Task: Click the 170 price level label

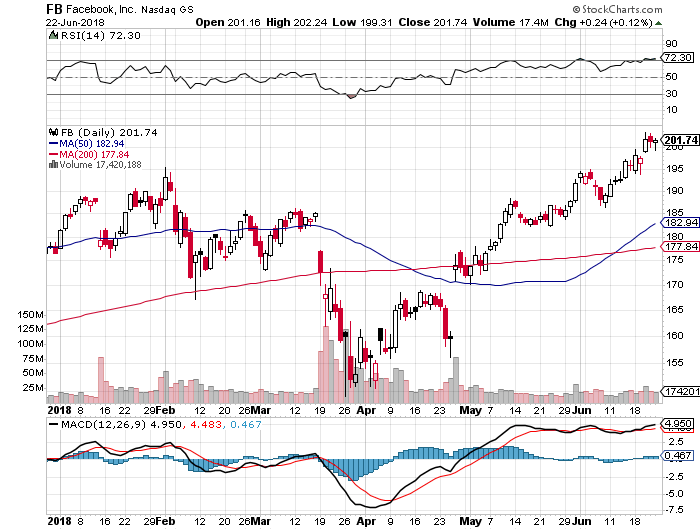Action: coord(674,284)
